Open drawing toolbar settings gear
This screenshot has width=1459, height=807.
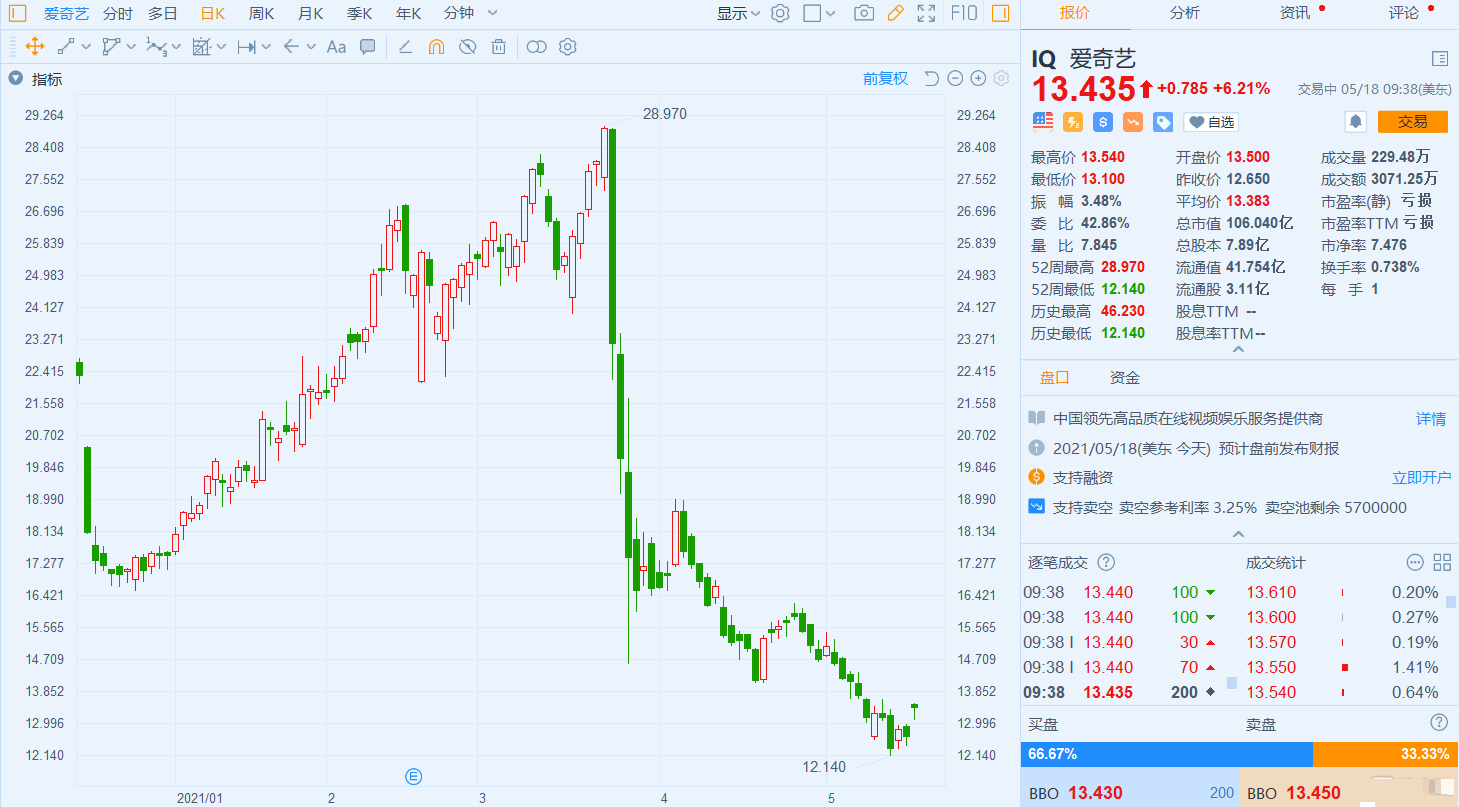[568, 46]
